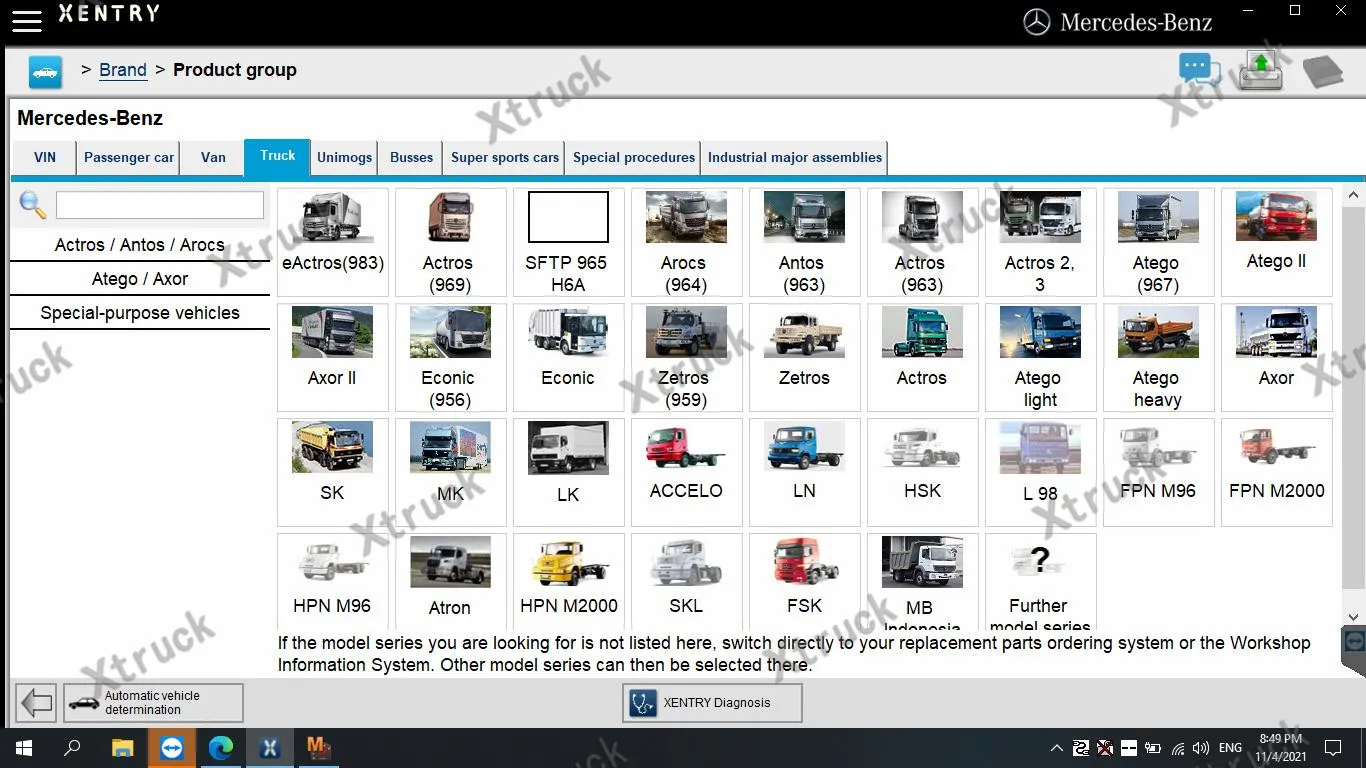Filter by Special-purpose vehicles

coord(140,313)
